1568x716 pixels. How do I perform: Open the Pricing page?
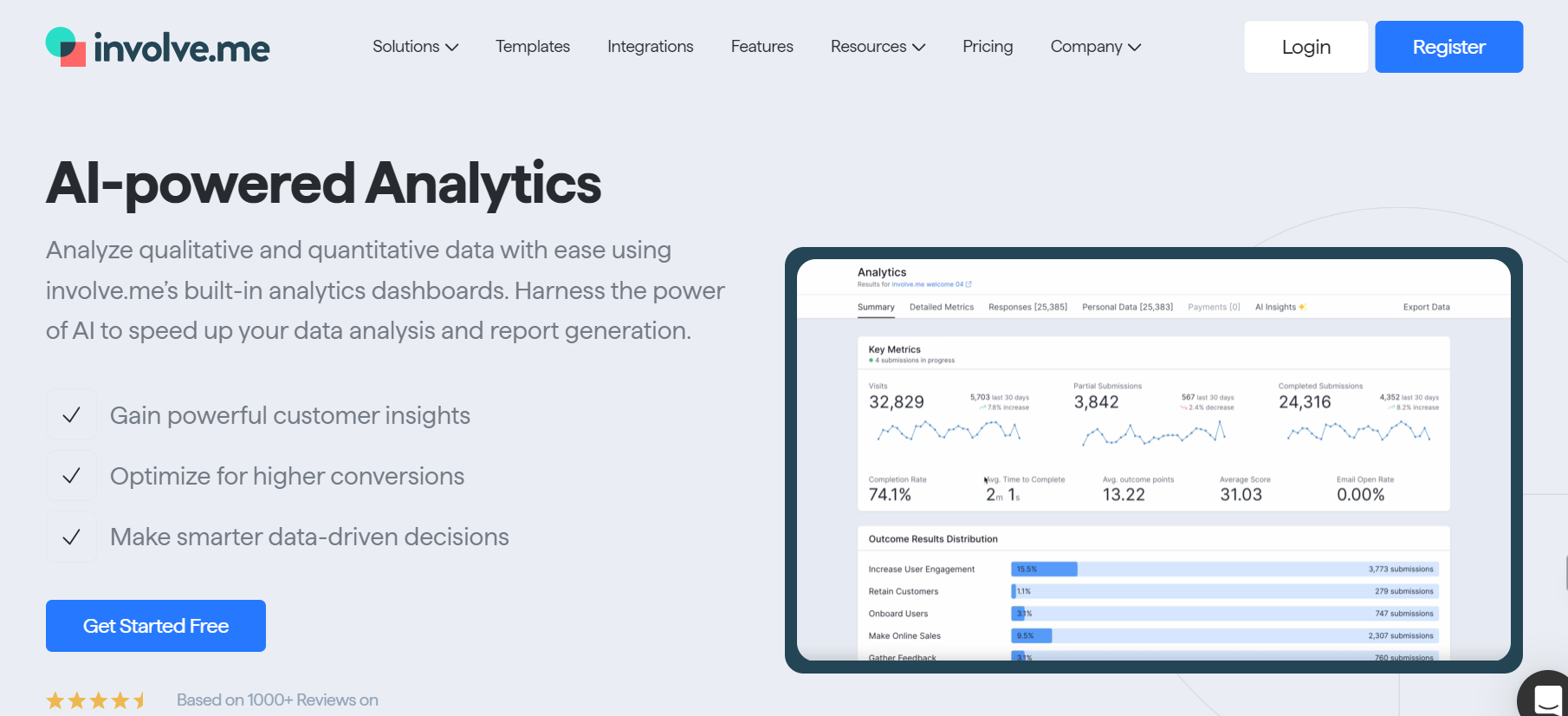click(x=988, y=47)
